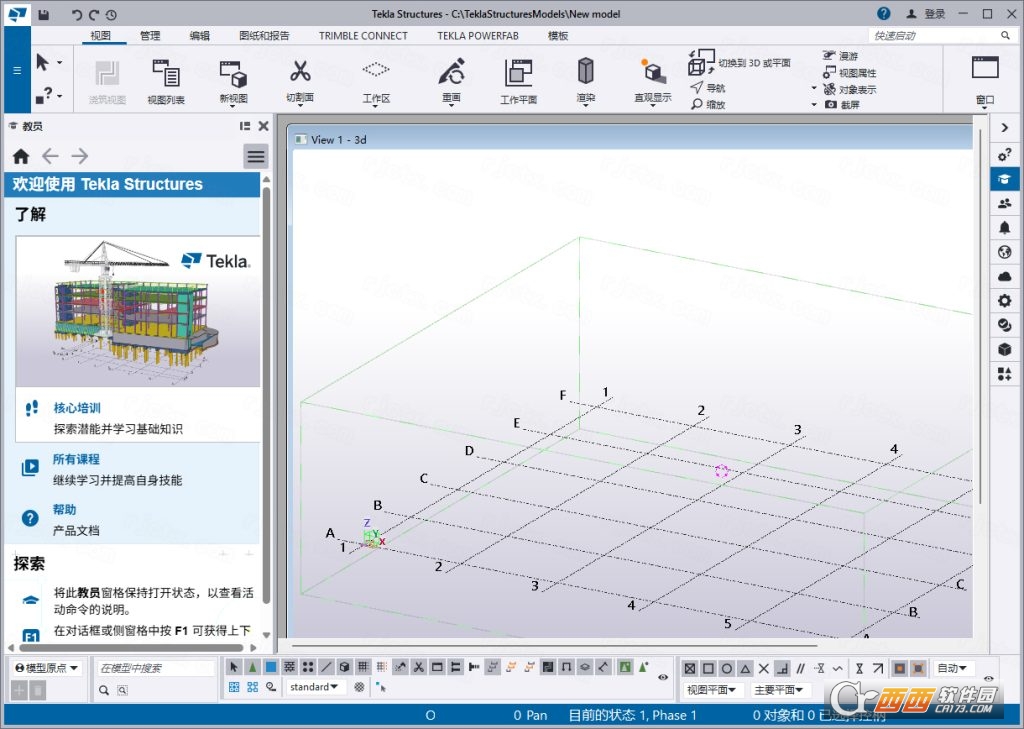This screenshot has height=729, width=1024.
Task: Toggle the crossed-square snap to points switch
Action: click(x=690, y=668)
